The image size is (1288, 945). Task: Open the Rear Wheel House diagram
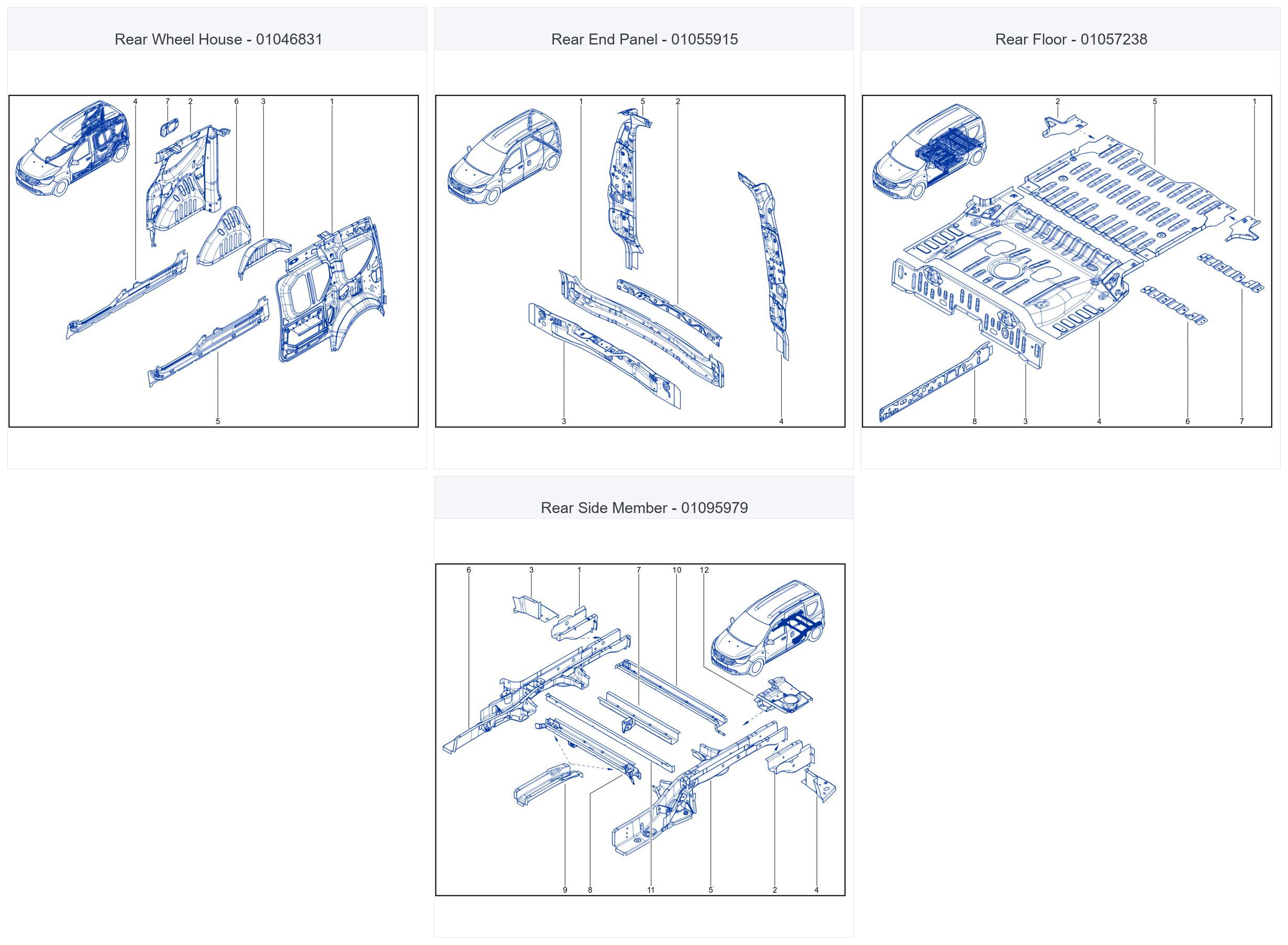213,261
